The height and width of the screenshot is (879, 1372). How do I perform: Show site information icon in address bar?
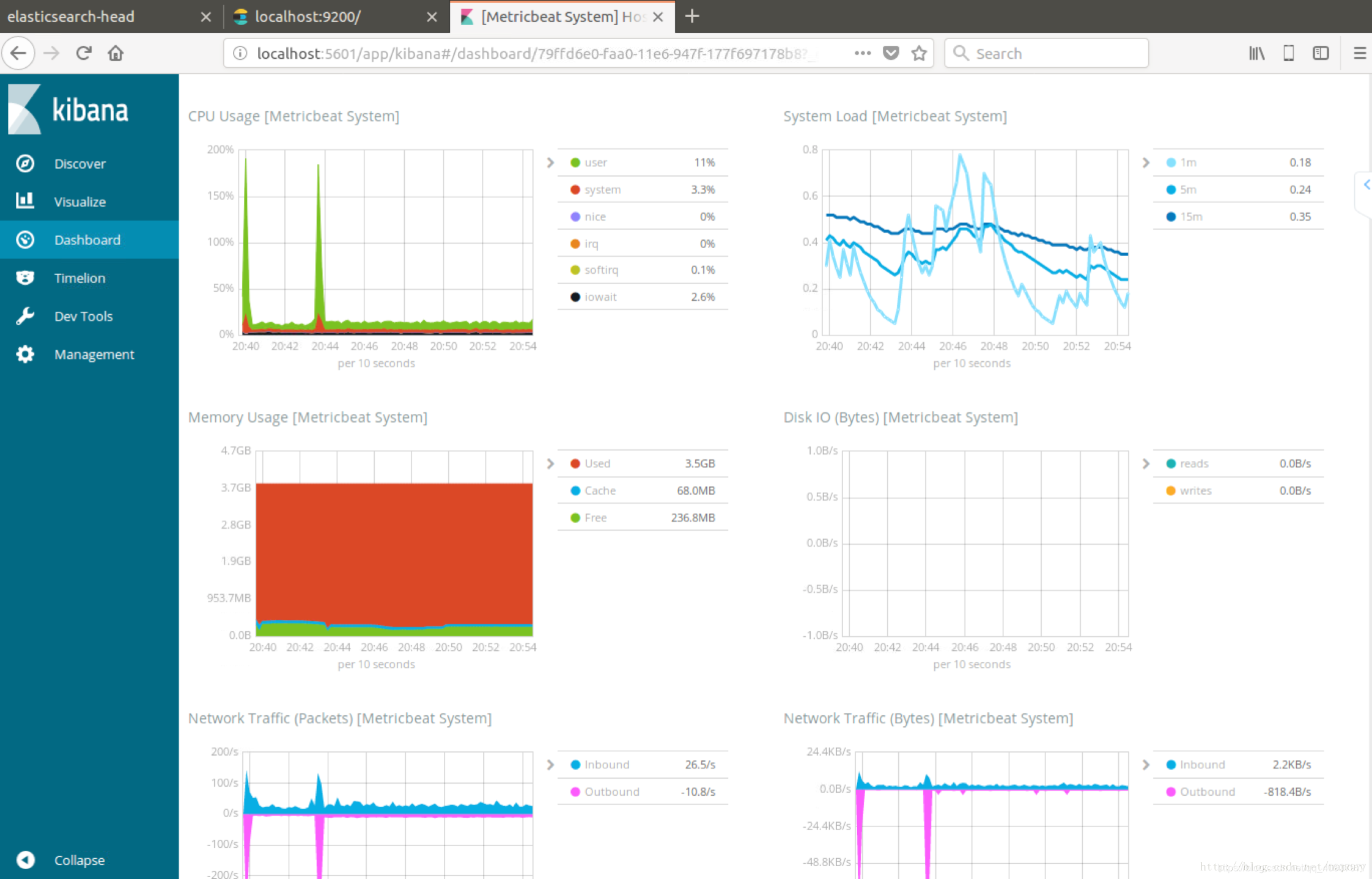240,53
